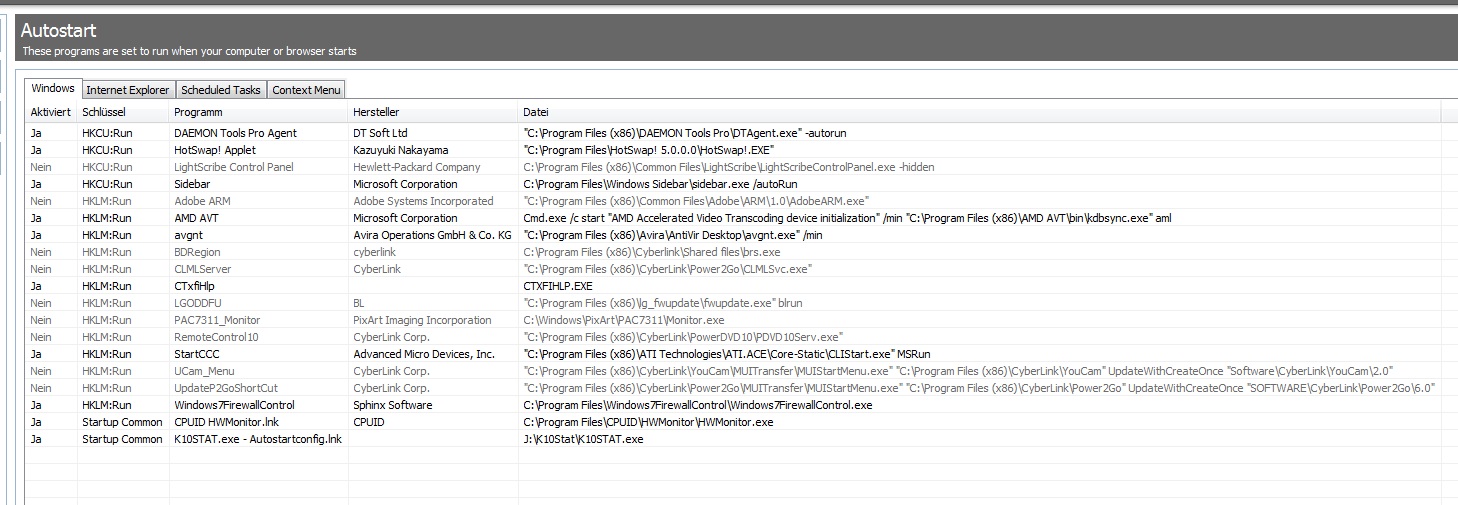Screen dimensions: 1458x505
Task: Click the J:\K10Stat\K10STAT.EXE file path
Action: click(x=583, y=439)
